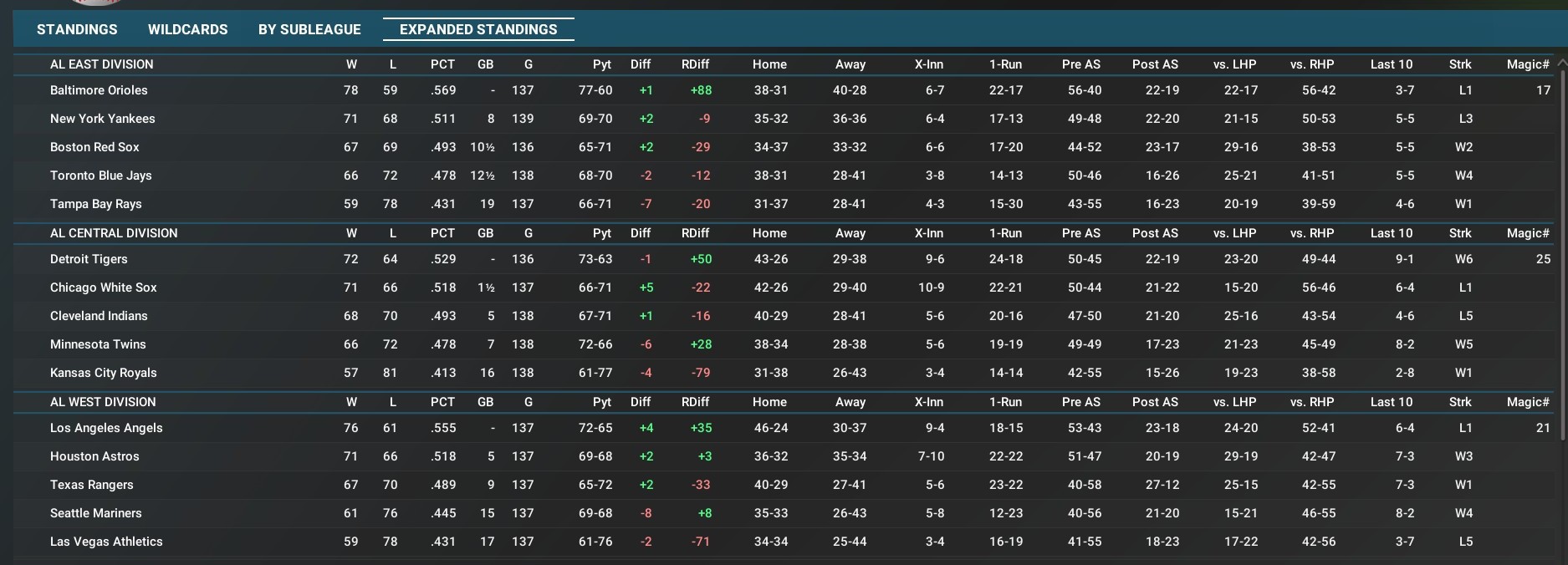Open the Wildcards tab
Image resolution: width=1568 pixels, height=565 pixels.
188,29
